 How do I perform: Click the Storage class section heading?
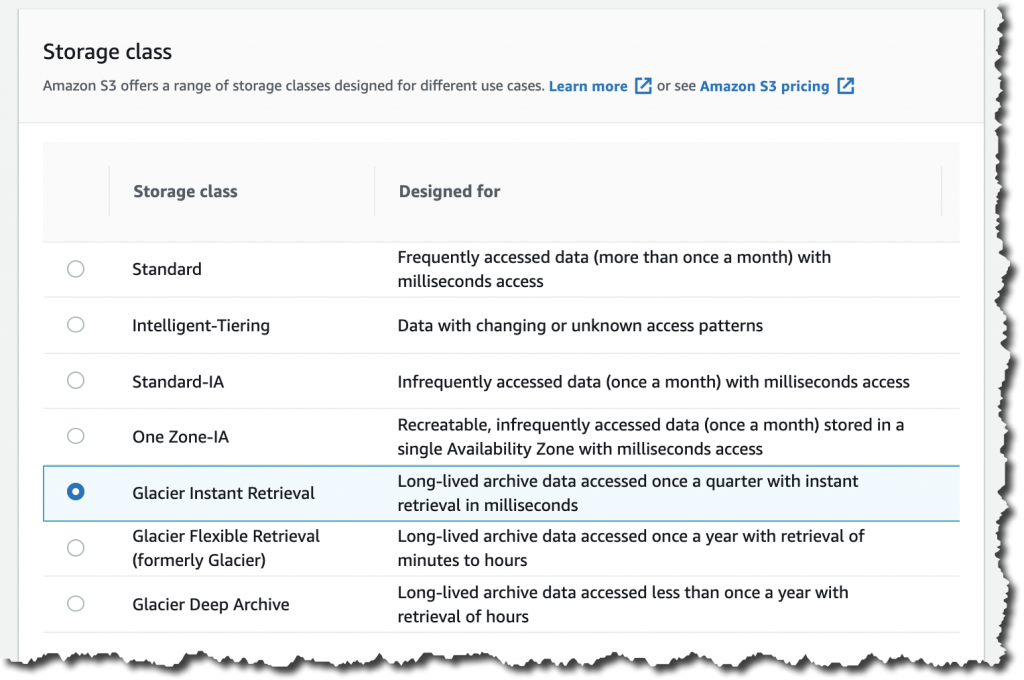(x=107, y=51)
